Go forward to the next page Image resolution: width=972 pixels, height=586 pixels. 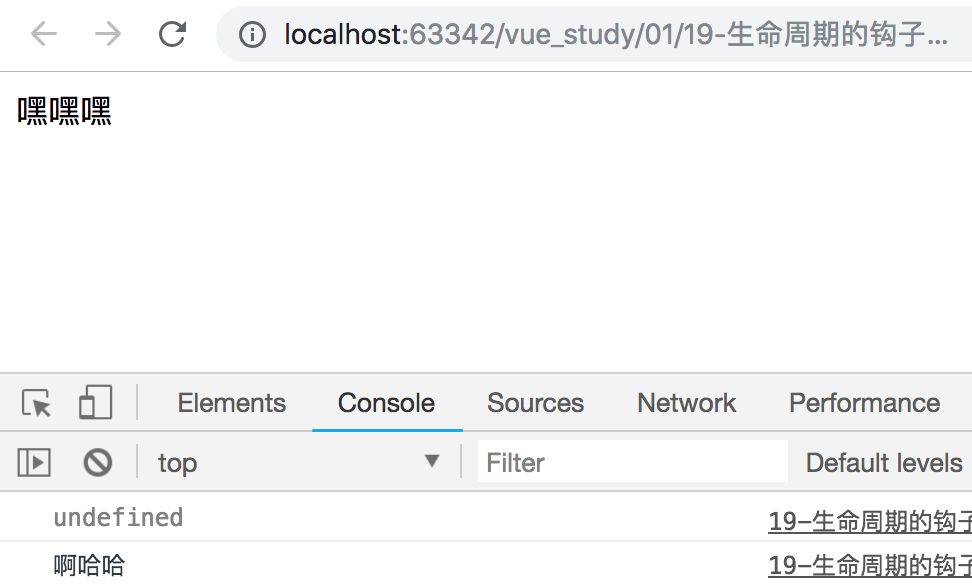[108, 33]
